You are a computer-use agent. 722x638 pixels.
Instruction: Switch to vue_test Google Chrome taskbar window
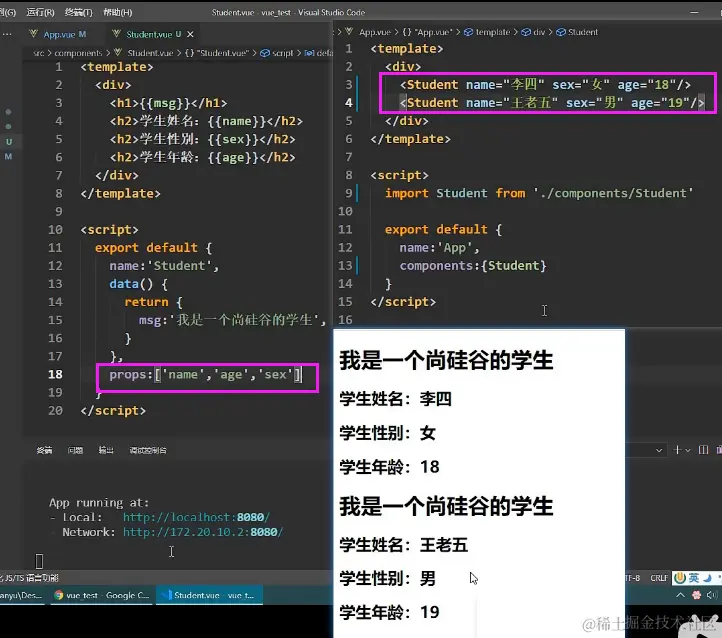point(102,595)
